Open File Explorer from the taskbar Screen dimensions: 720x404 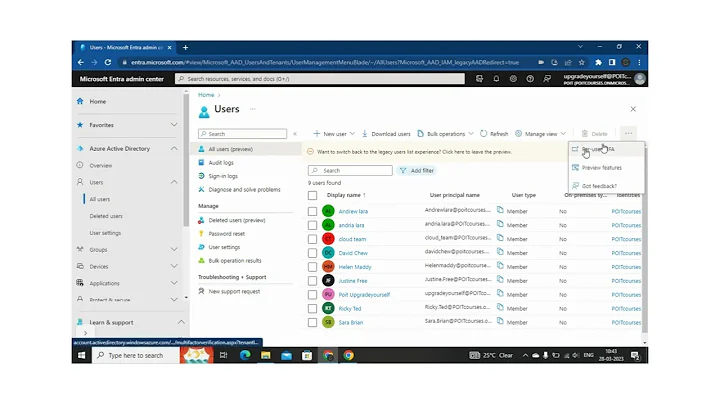click(265, 355)
